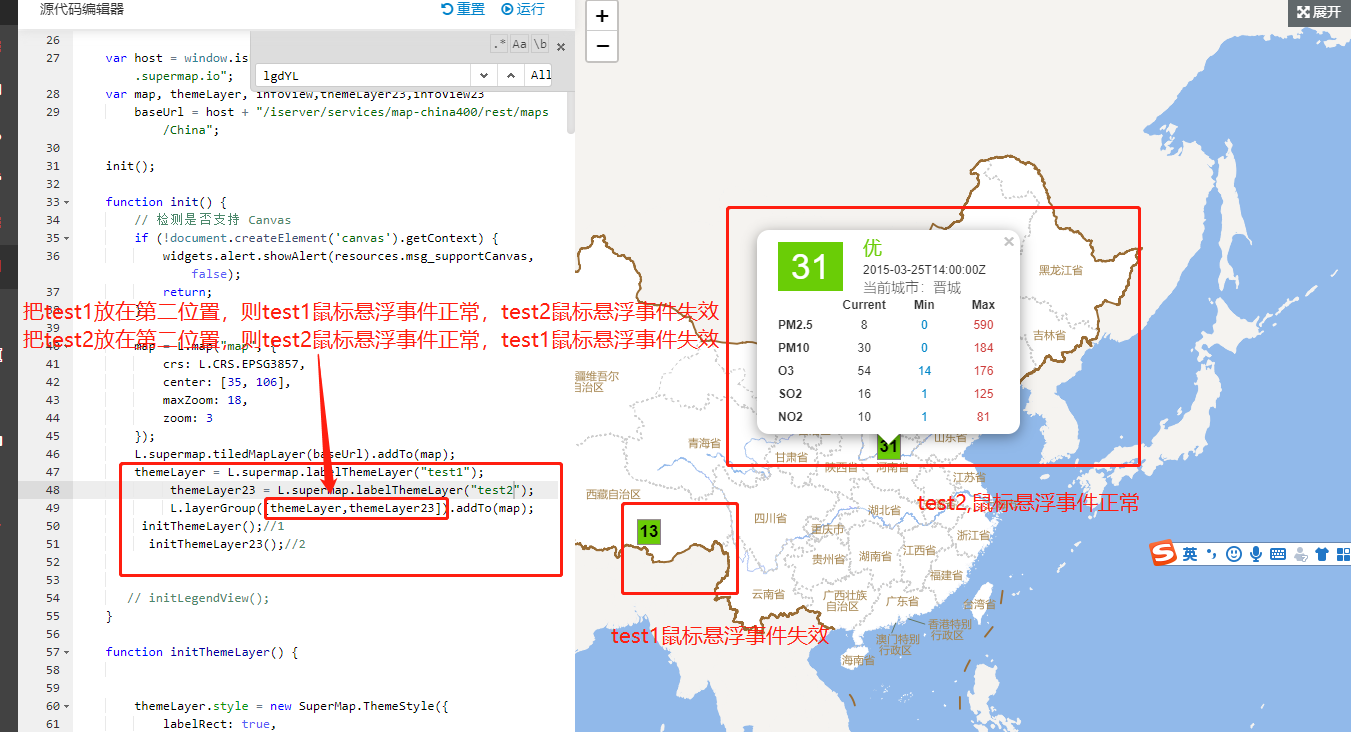Click '// initLegendView();' comment line
This screenshot has height=732, width=1351.
tap(198, 598)
